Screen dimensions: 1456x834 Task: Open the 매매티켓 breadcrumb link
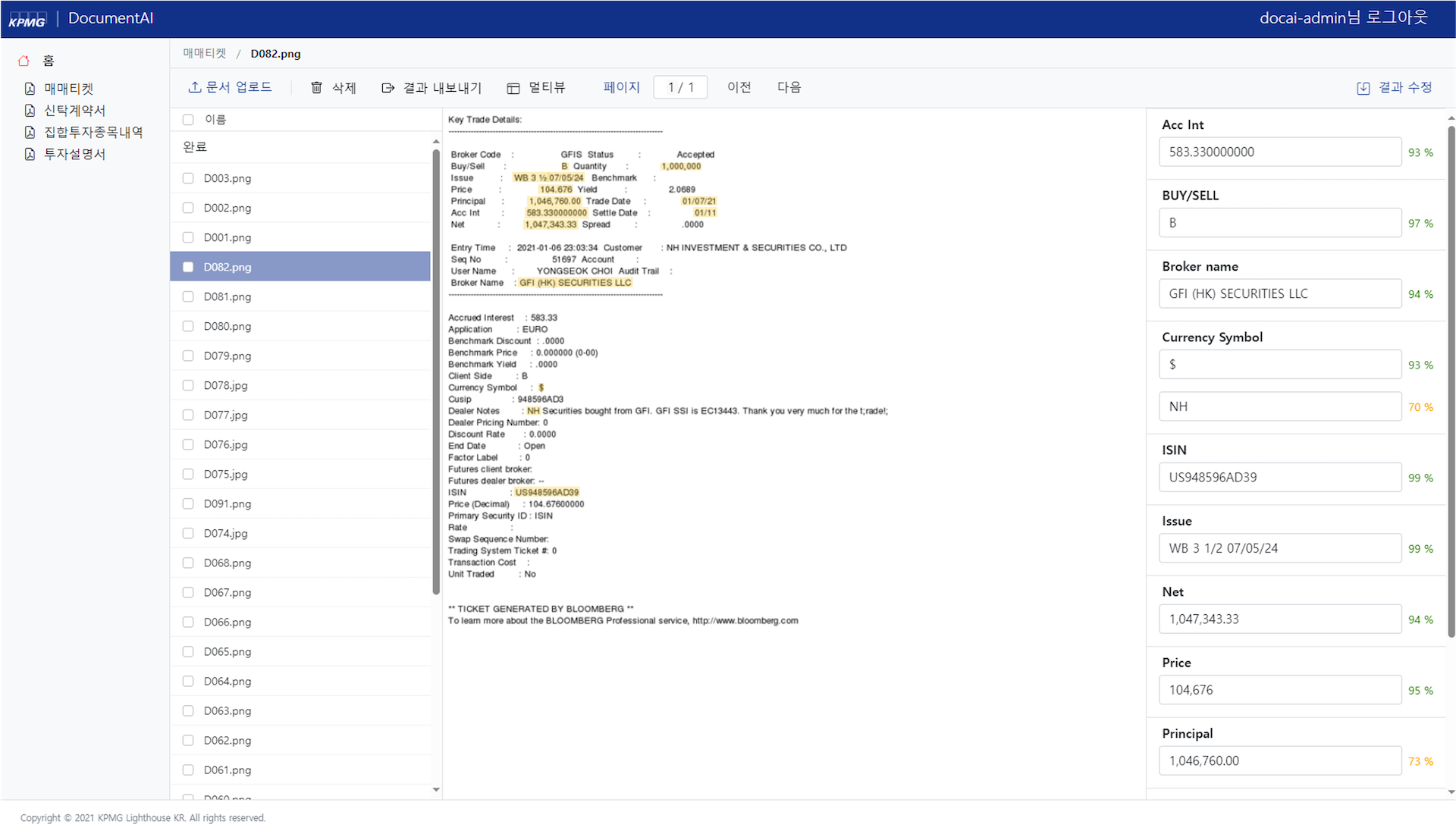[204, 54]
